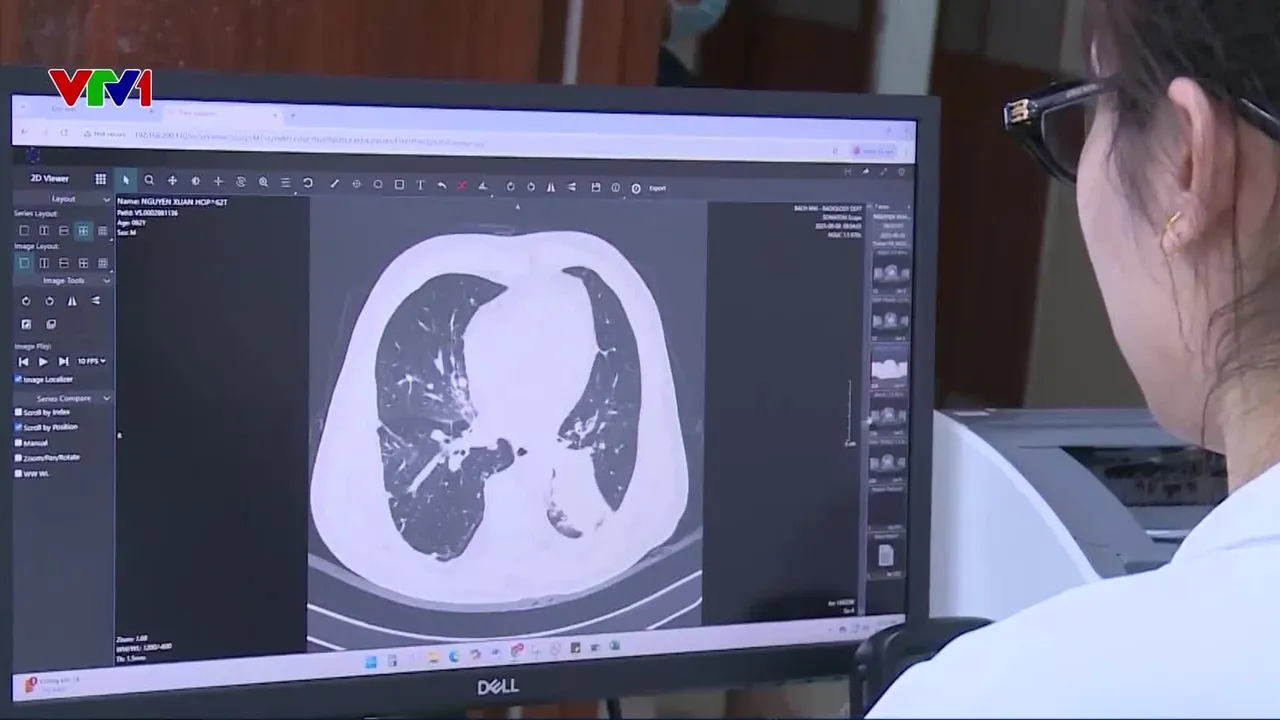Open the 10 FPS speed dropdown
This screenshot has width=1280, height=720.
pyautogui.click(x=91, y=361)
